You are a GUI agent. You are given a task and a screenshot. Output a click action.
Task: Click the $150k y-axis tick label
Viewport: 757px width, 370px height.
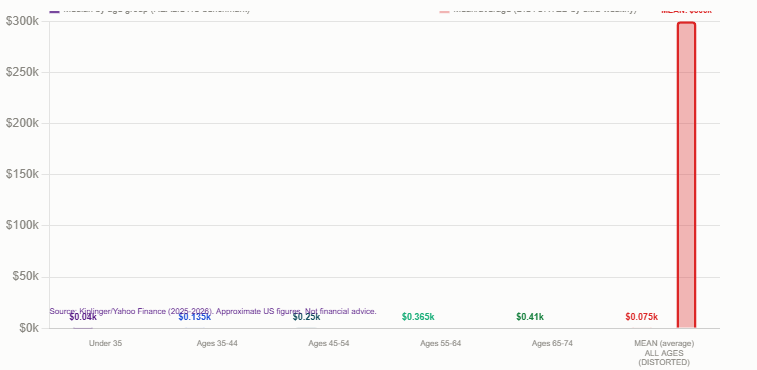(x=22, y=174)
